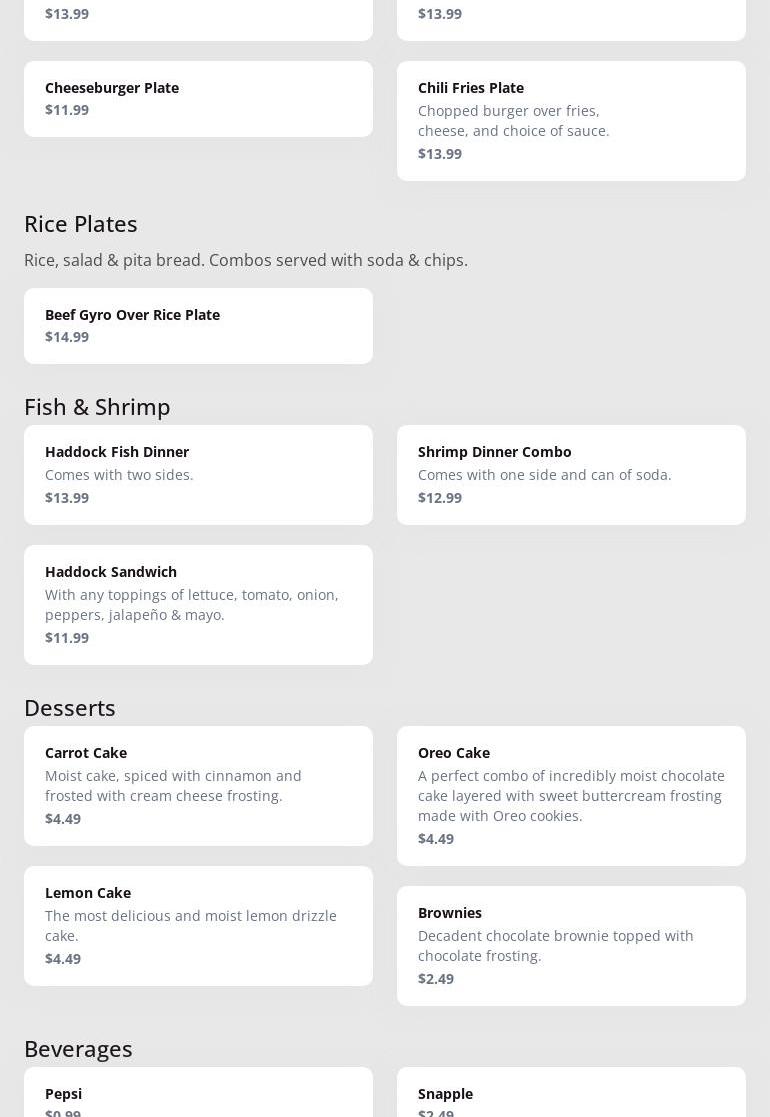
Task: Pick the Carrot Cake dessert
Action: [x=198, y=785]
